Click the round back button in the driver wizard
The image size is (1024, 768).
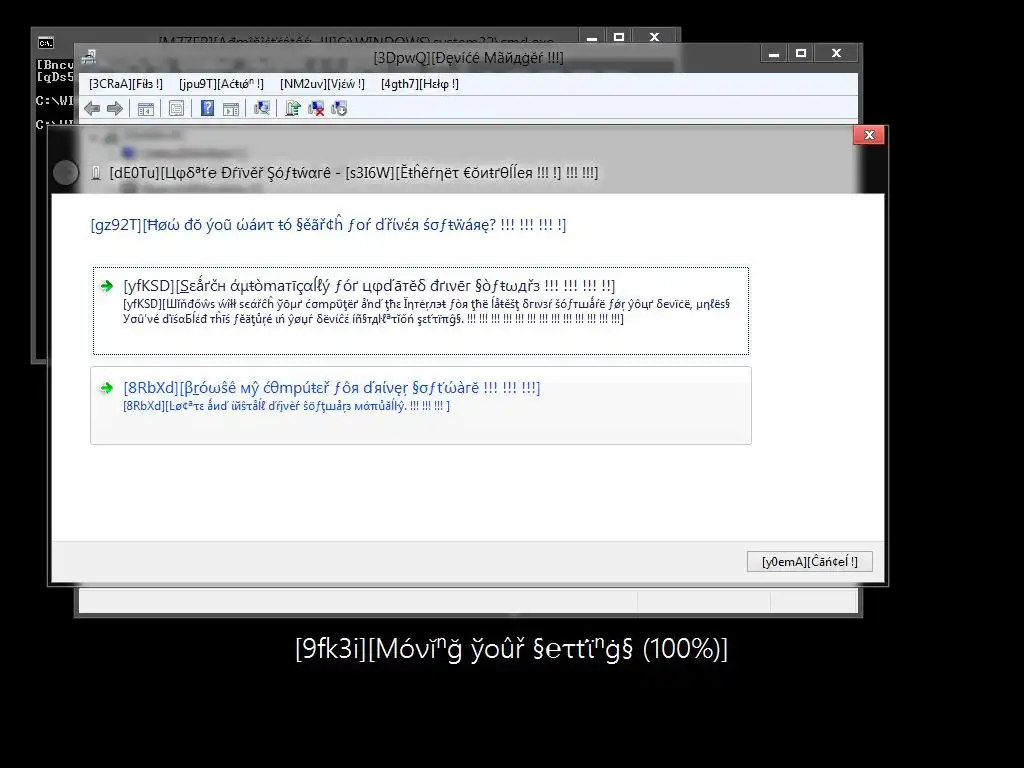(65, 172)
